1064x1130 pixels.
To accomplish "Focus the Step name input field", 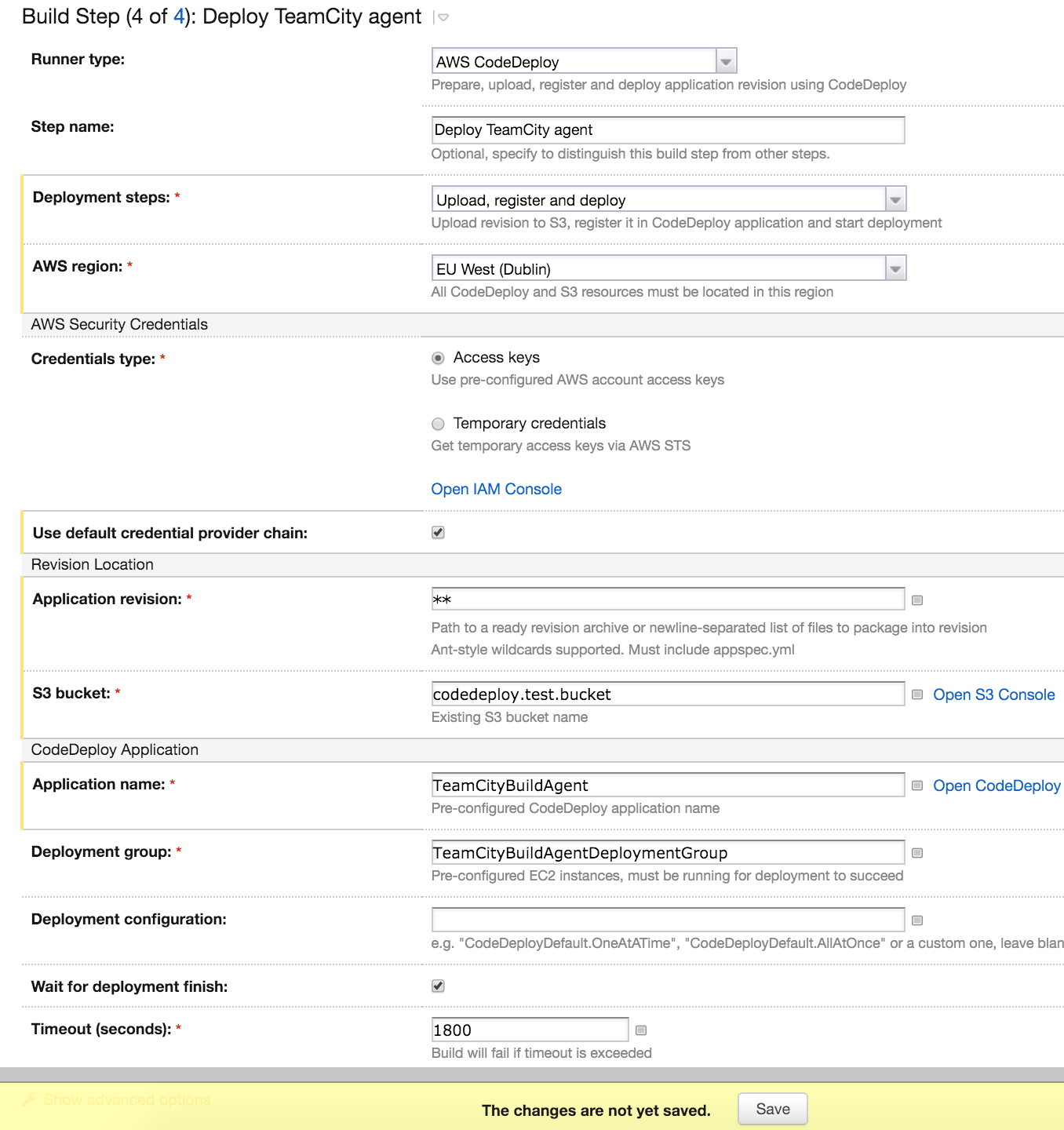I will (x=668, y=130).
